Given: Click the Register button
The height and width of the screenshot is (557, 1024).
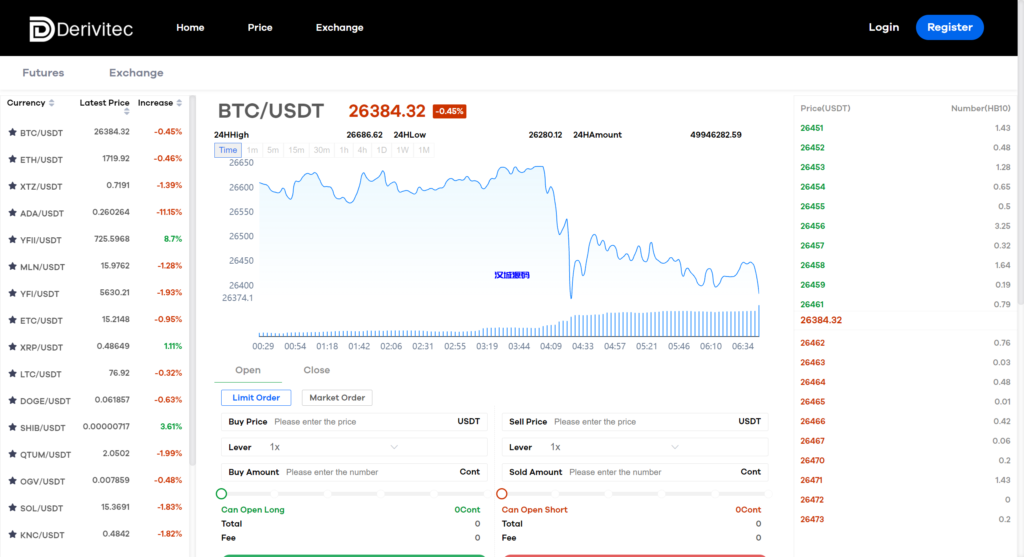Looking at the screenshot, I should tap(949, 28).
